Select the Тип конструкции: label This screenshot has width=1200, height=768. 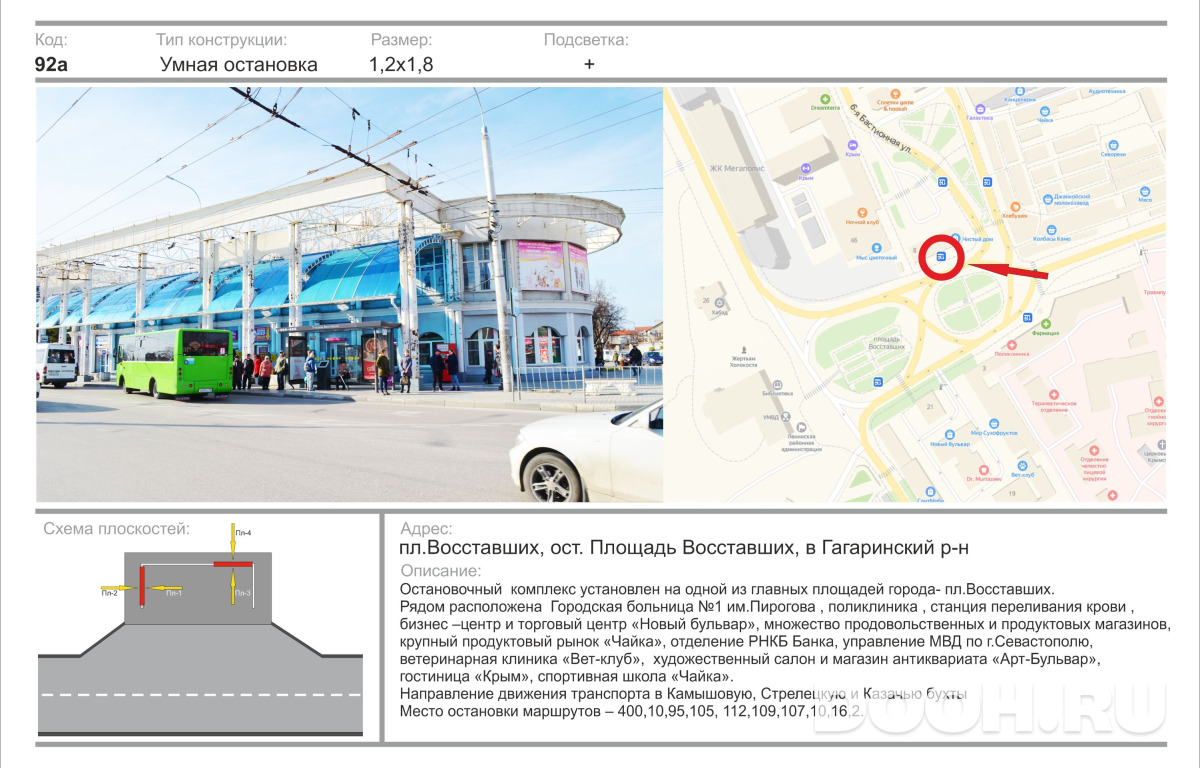click(221, 40)
